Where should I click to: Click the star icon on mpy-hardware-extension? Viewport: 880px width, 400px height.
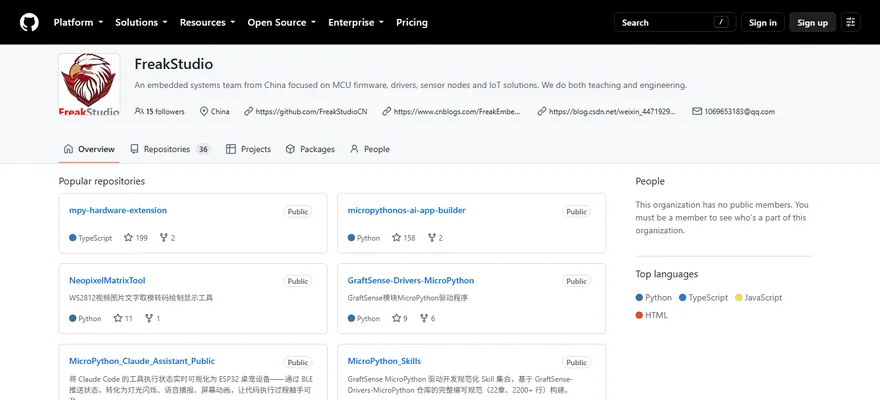pyautogui.click(x=128, y=238)
